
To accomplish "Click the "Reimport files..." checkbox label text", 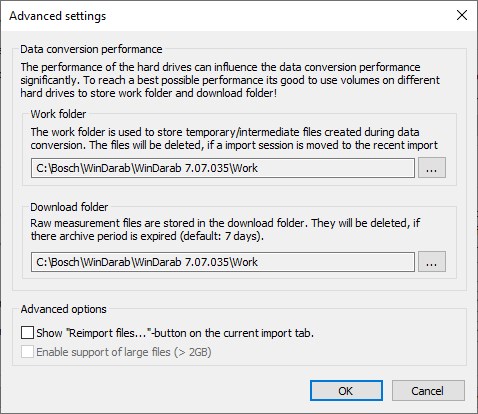I will coord(175,333).
